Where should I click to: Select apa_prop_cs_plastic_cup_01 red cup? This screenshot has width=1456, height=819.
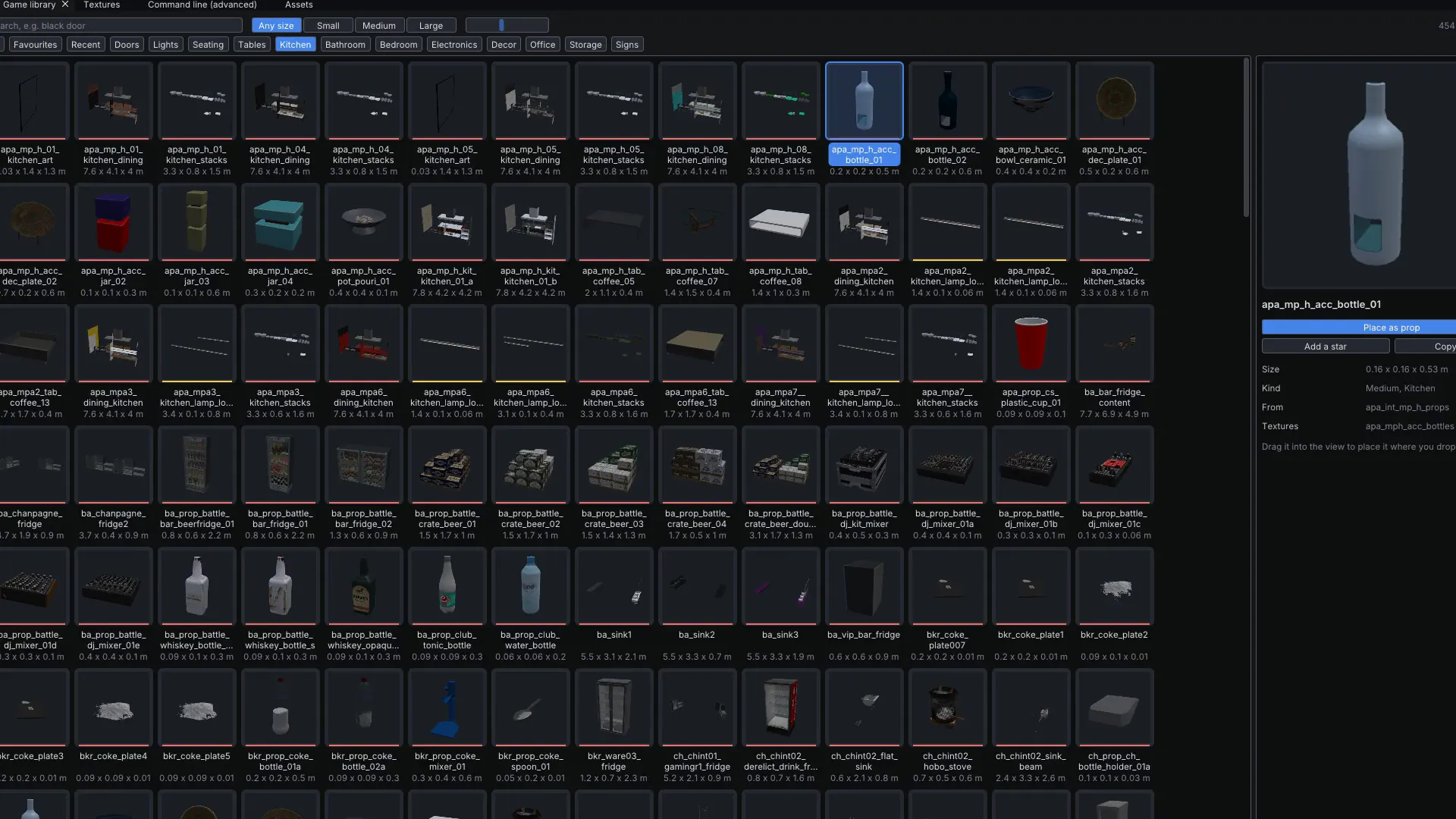[1031, 344]
